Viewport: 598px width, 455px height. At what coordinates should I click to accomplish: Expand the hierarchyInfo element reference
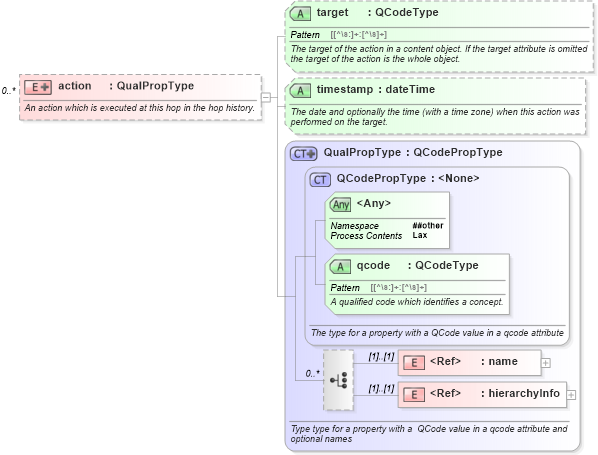[x=571, y=395]
